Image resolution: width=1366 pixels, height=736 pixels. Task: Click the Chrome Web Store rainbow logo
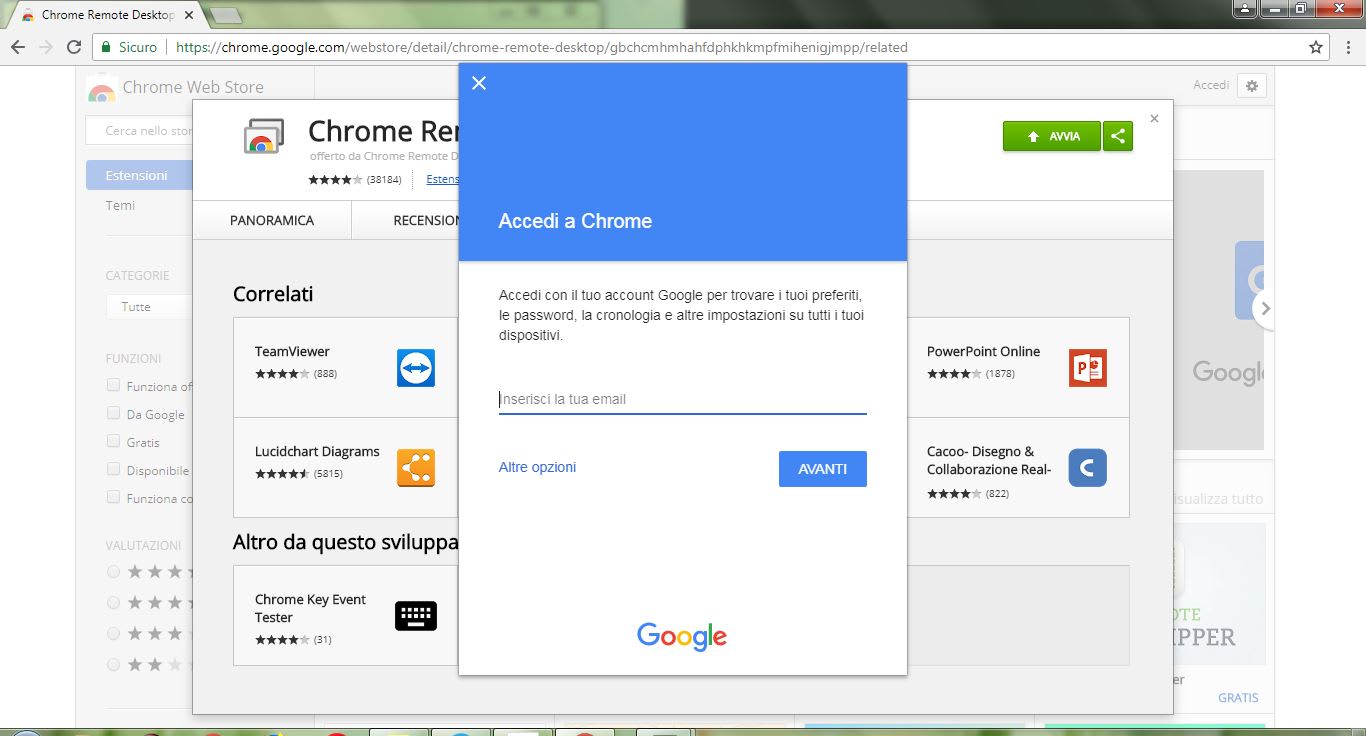click(x=101, y=88)
